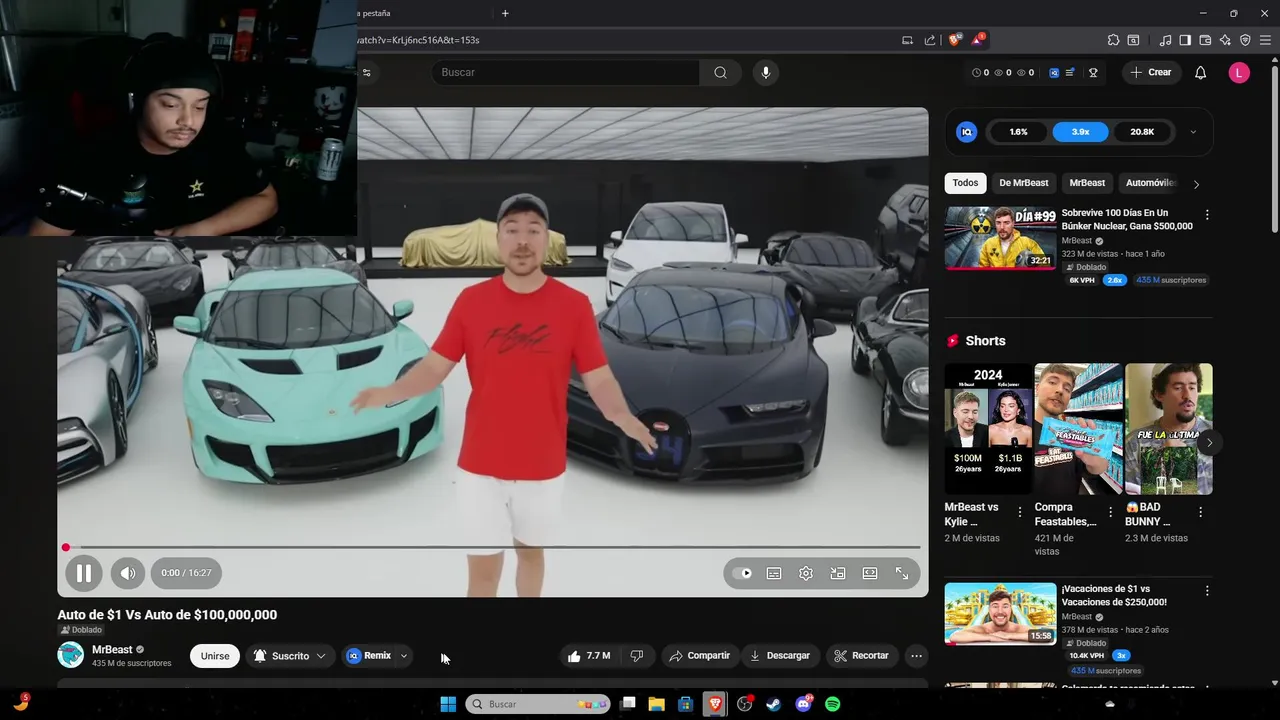Click the 0:00 / 16:27 time display

coord(187,573)
